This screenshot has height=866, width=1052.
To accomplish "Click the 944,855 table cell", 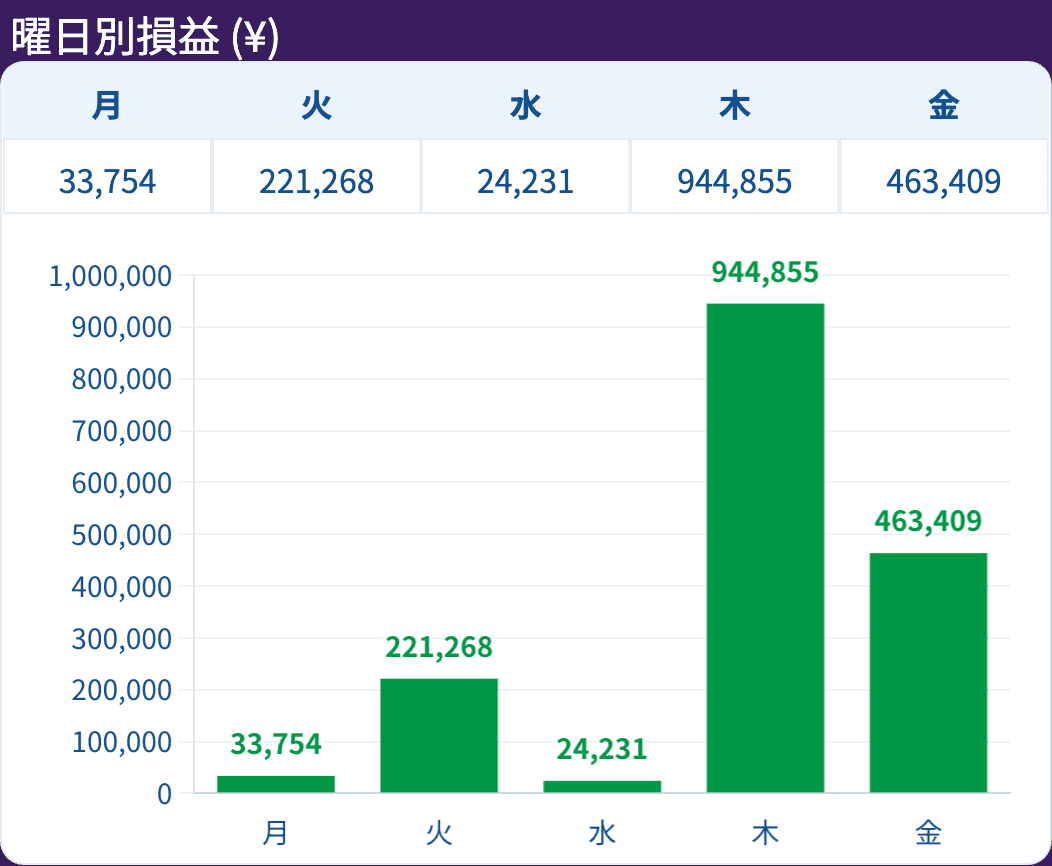I will click(735, 176).
